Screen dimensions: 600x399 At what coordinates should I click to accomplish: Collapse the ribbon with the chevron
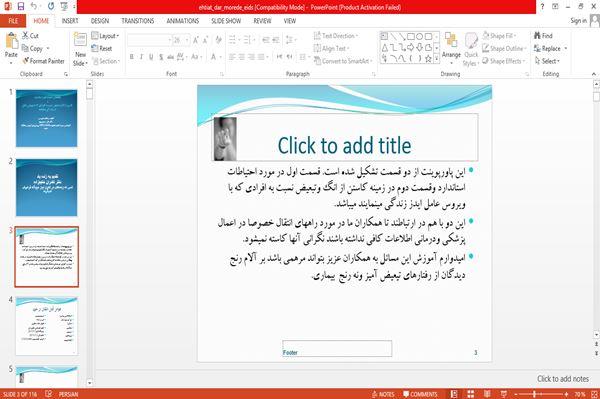(x=593, y=74)
